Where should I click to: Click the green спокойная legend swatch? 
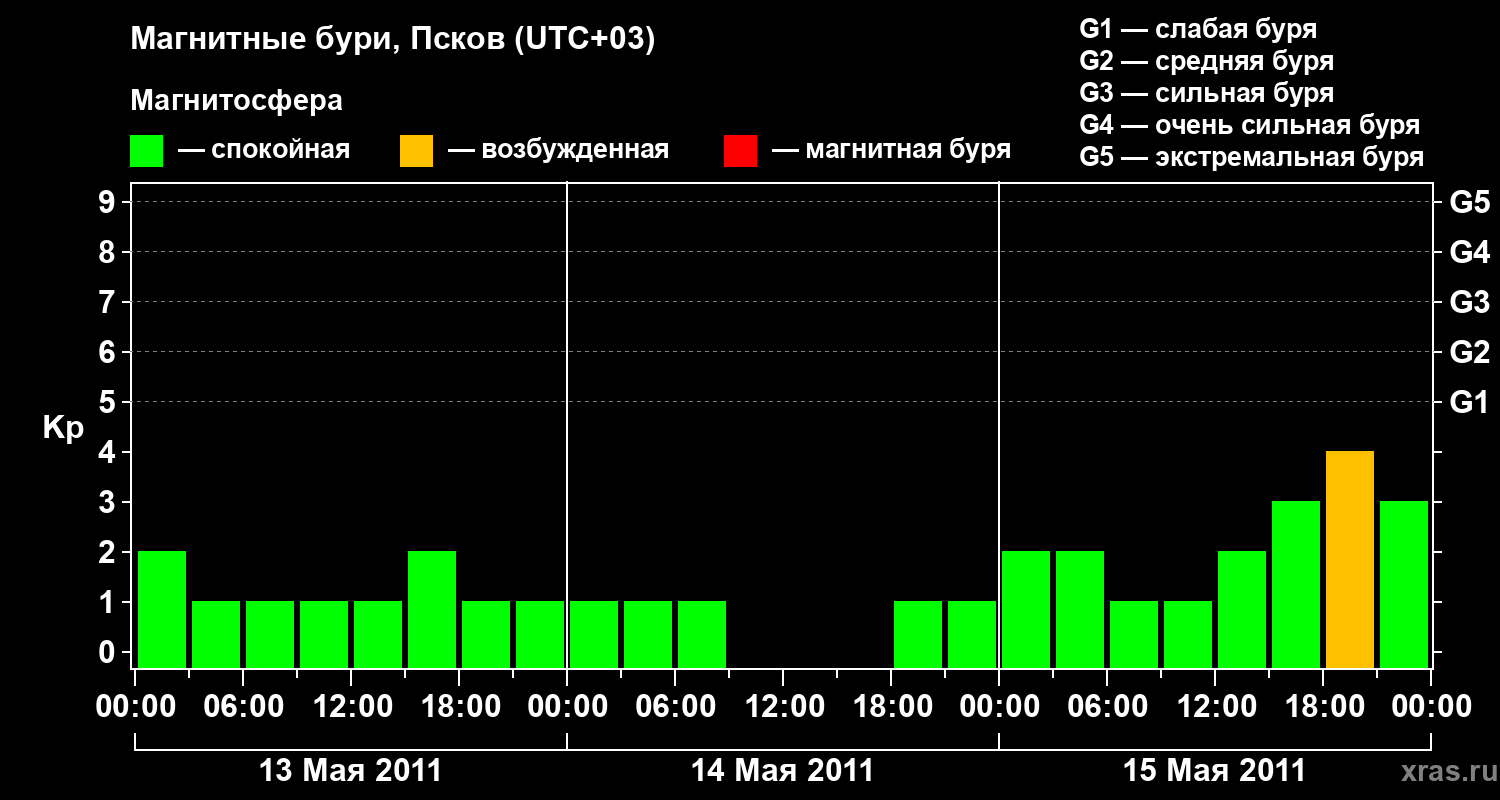147,151
